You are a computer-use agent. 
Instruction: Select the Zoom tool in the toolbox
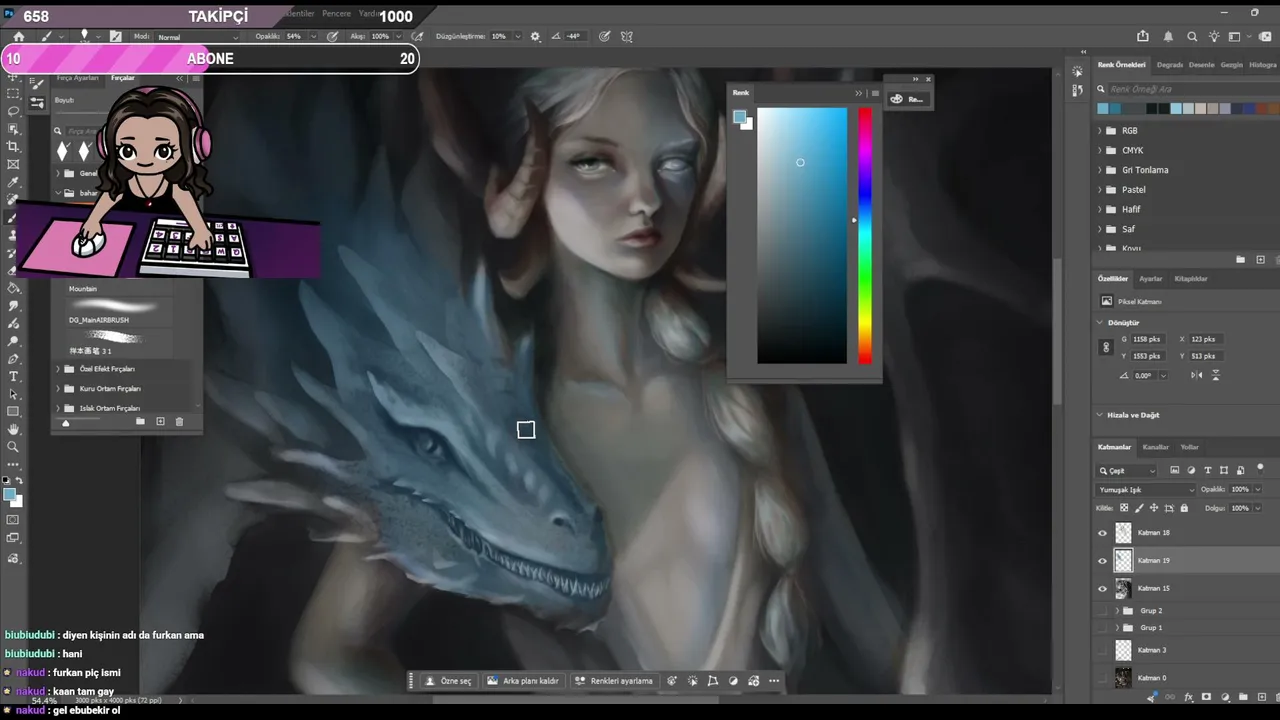click(13, 447)
